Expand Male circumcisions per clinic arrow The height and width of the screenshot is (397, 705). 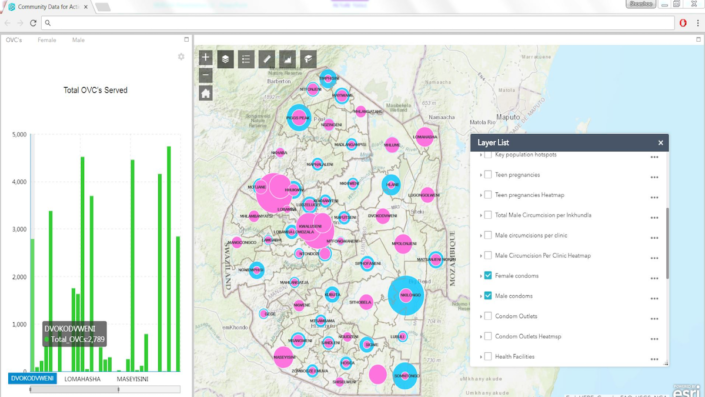tap(481, 236)
